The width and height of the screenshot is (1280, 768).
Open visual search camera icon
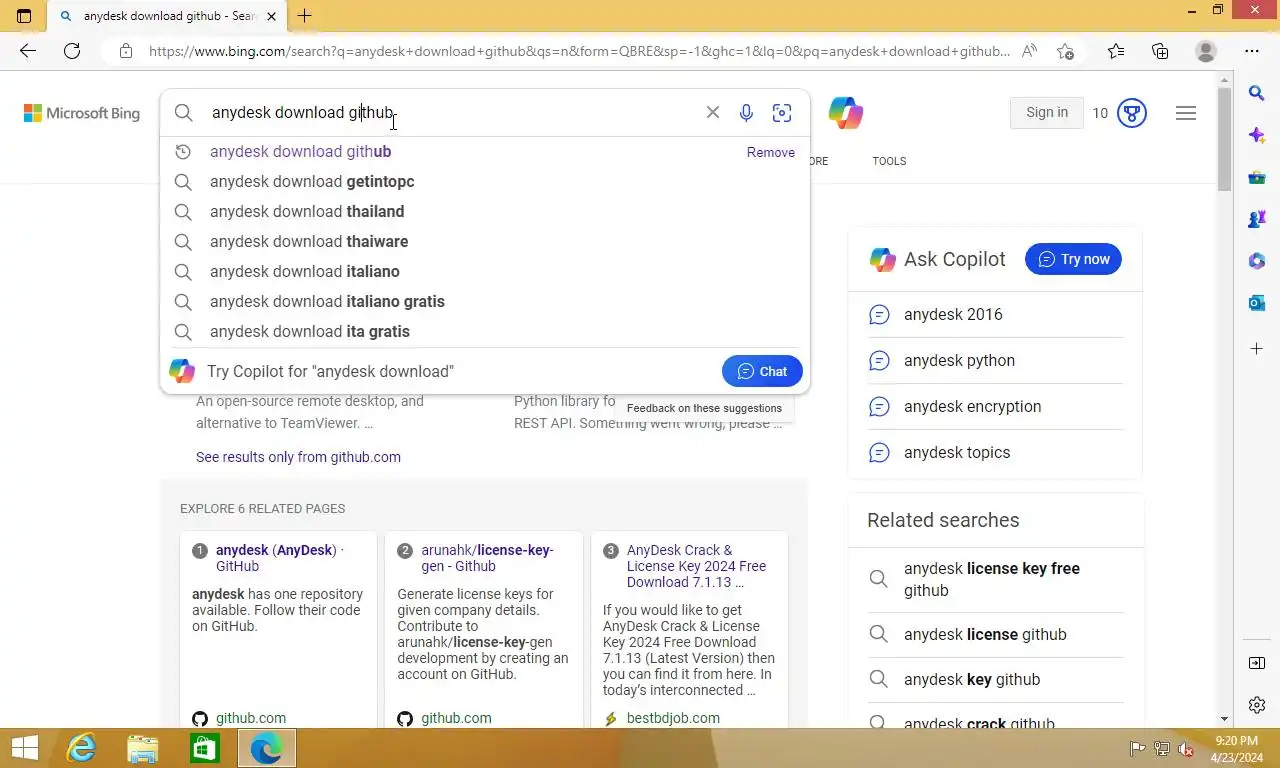[782, 113]
